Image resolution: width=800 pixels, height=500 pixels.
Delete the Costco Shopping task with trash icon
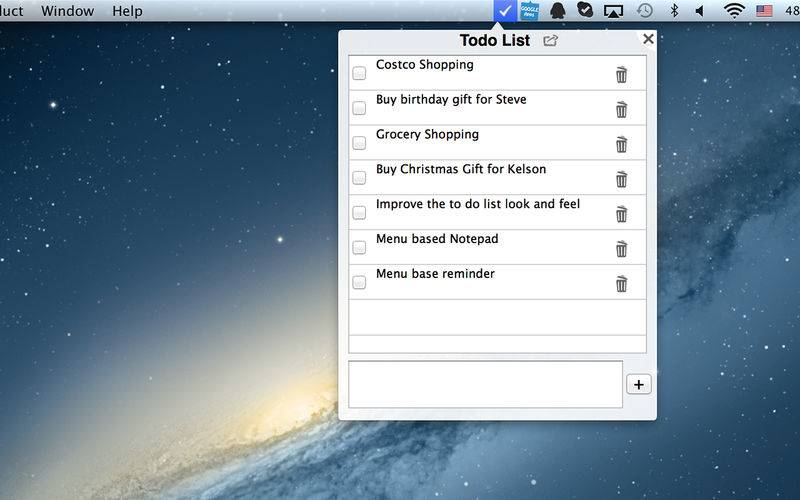[621, 74]
